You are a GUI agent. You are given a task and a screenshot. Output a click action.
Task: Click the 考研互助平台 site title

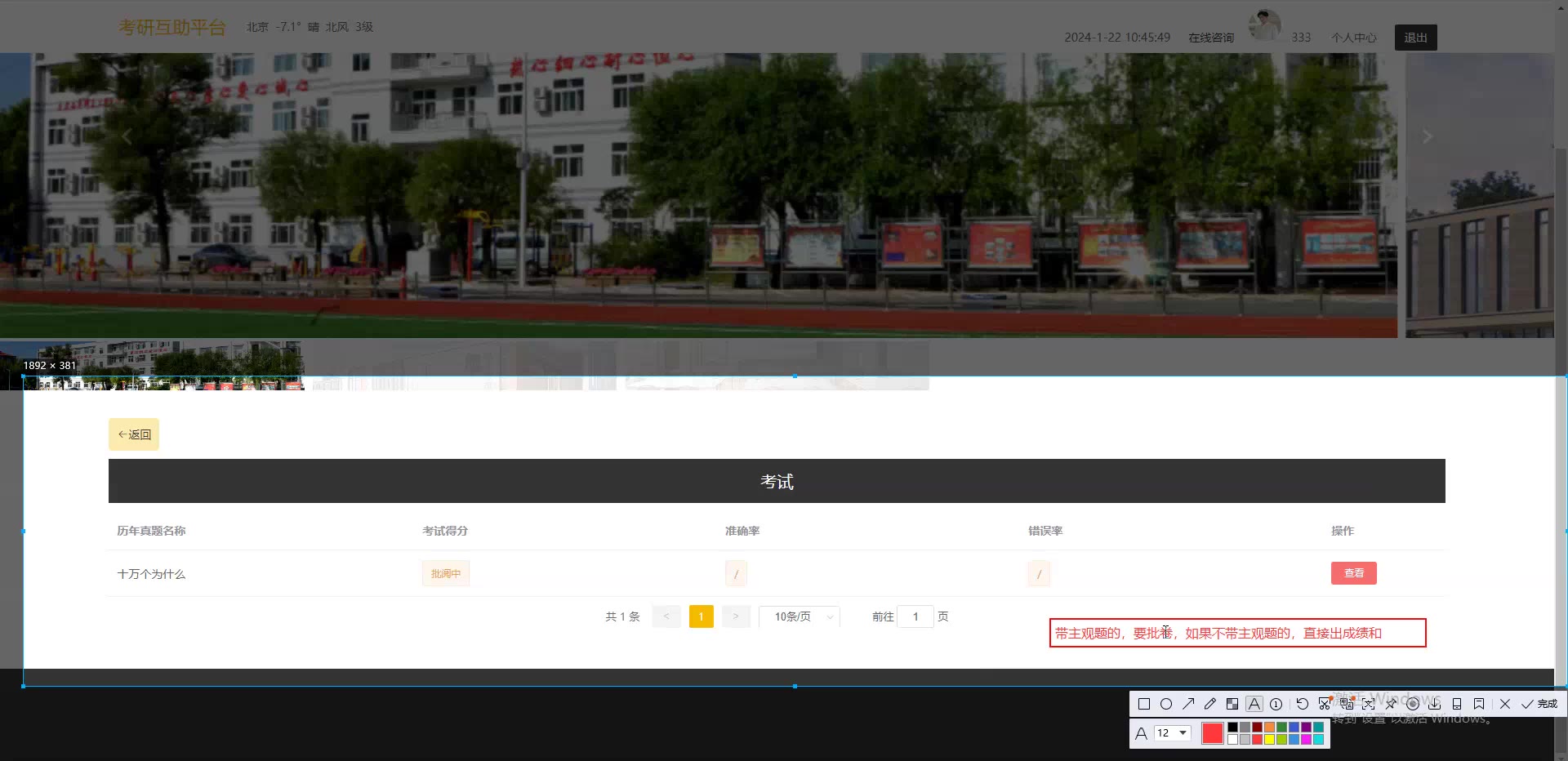[171, 27]
